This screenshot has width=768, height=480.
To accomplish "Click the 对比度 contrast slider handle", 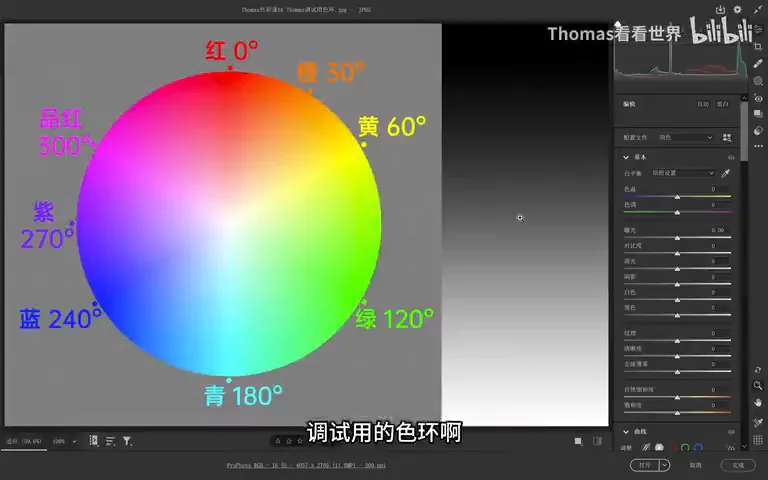I will pyautogui.click(x=677, y=253).
